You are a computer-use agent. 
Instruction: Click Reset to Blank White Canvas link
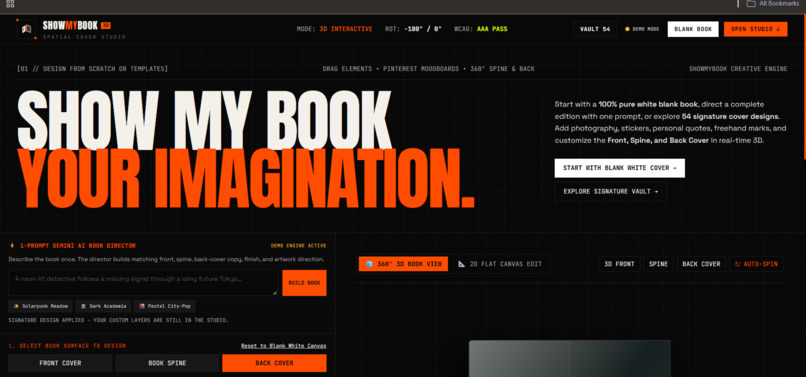point(284,346)
